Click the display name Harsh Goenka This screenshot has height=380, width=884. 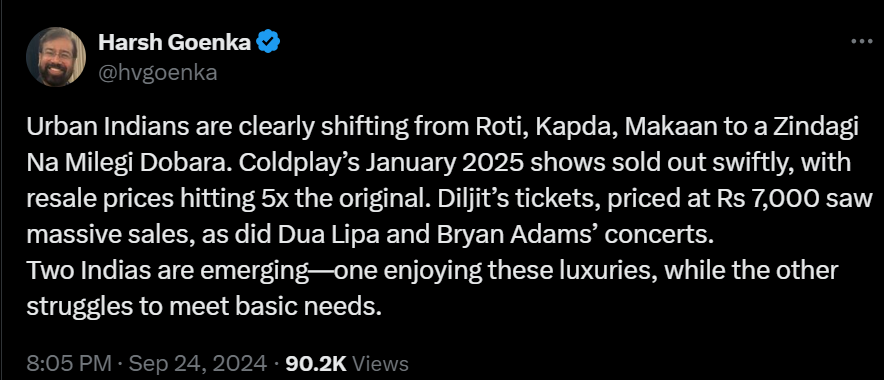pyautogui.click(x=175, y=42)
